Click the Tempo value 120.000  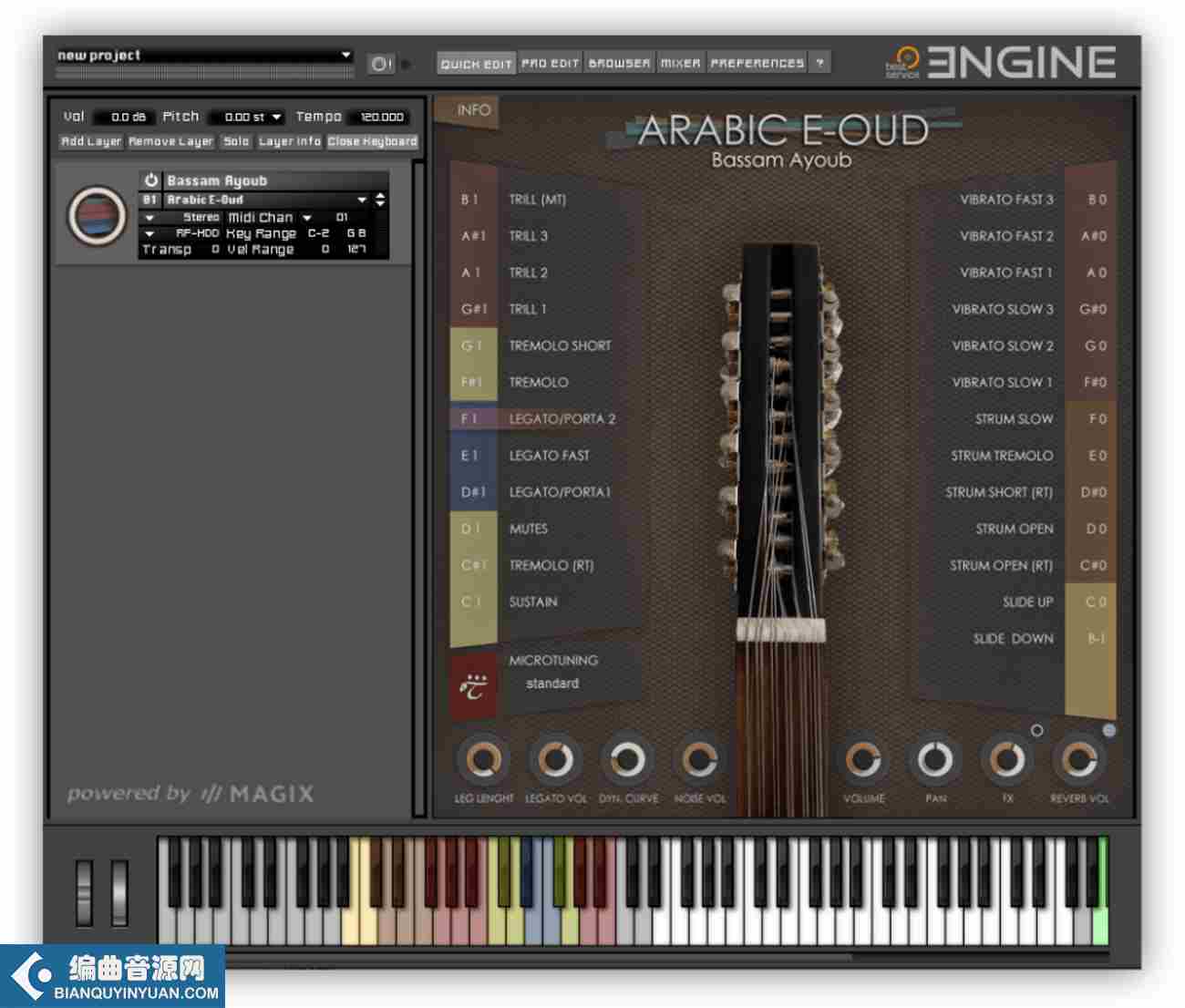[x=378, y=117]
